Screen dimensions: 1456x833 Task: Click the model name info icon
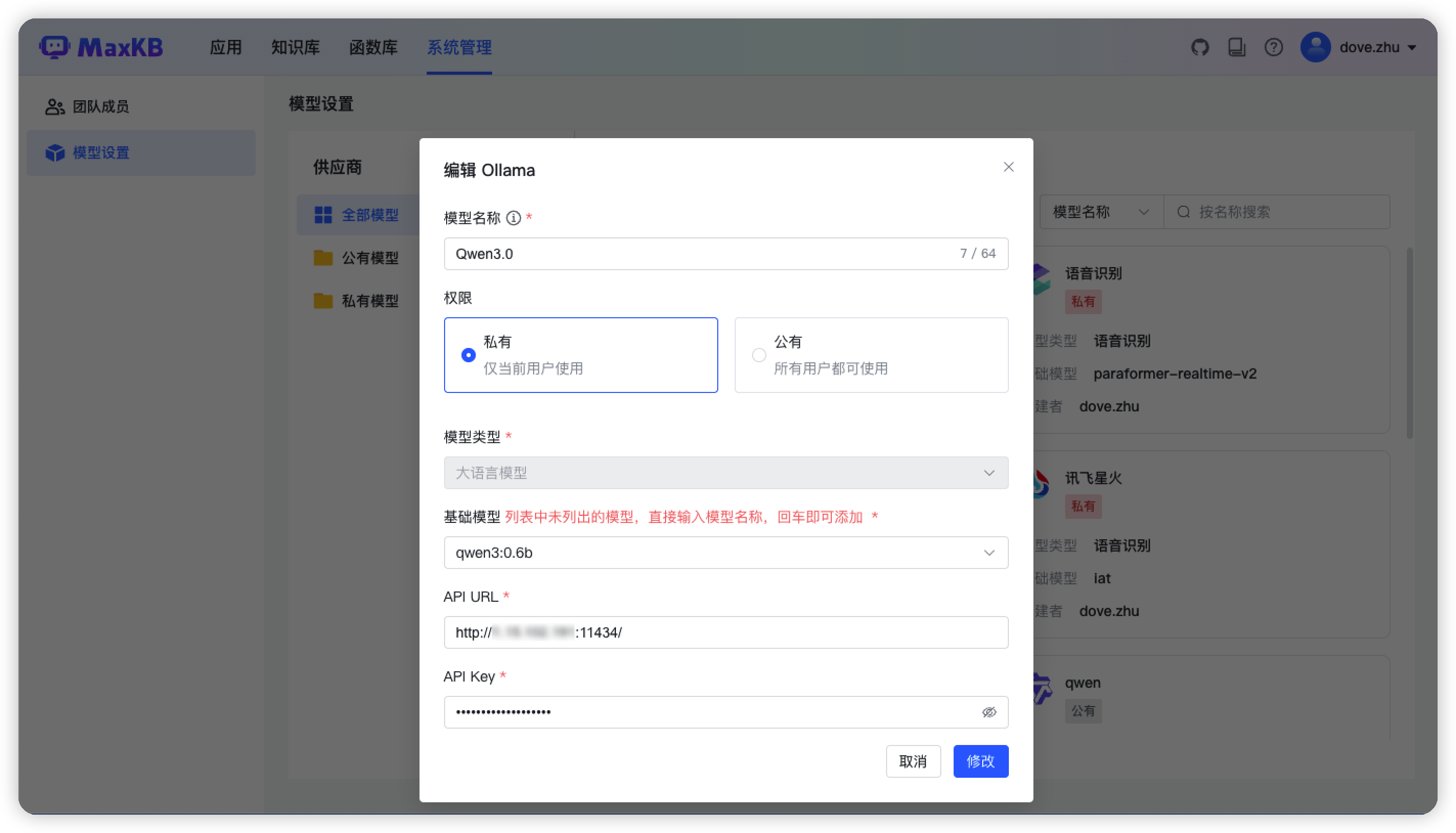pyautogui.click(x=514, y=218)
